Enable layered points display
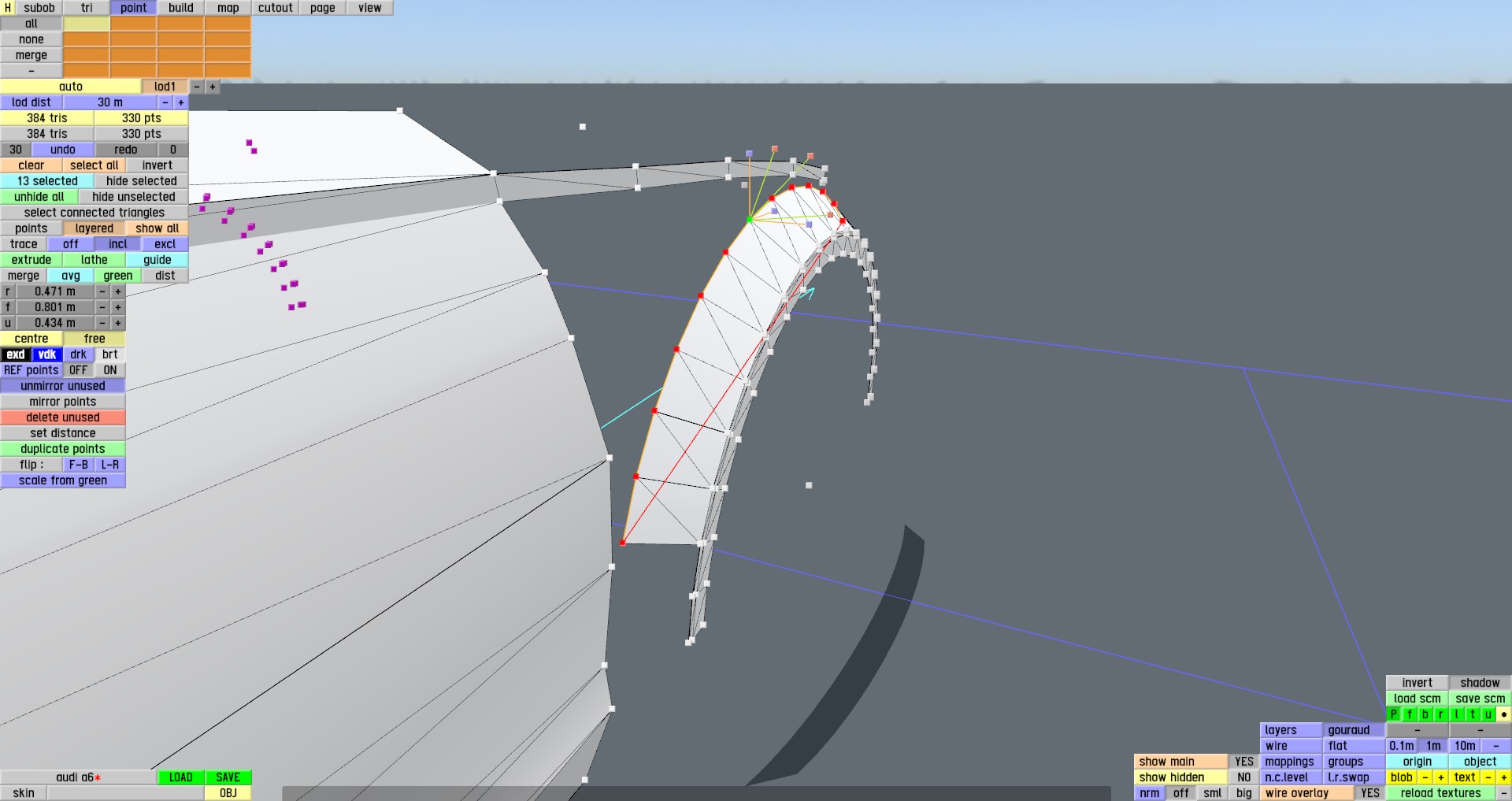The height and width of the screenshot is (801, 1512). pos(94,228)
